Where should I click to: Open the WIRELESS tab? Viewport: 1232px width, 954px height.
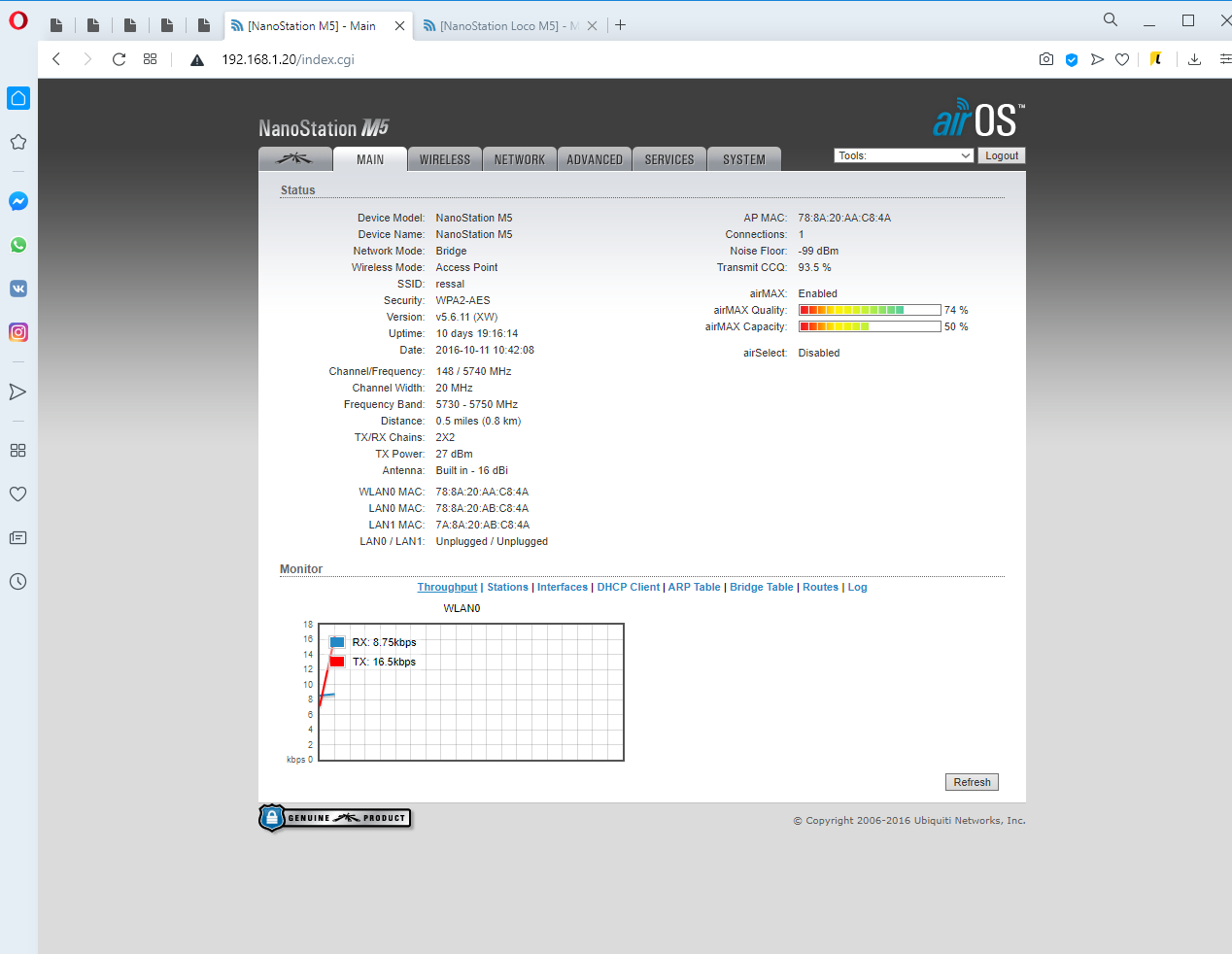coord(445,159)
